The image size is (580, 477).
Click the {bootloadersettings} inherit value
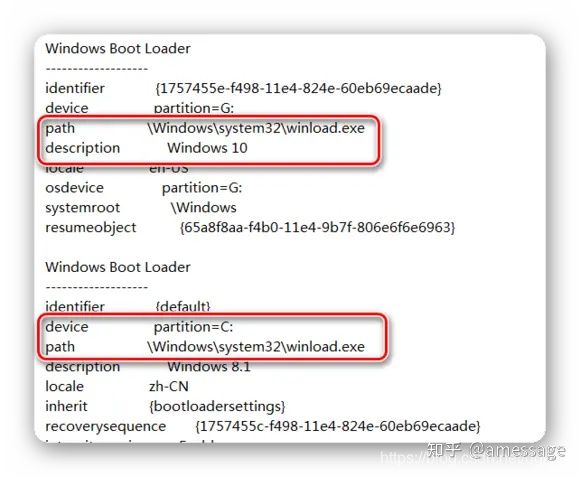(x=217, y=406)
